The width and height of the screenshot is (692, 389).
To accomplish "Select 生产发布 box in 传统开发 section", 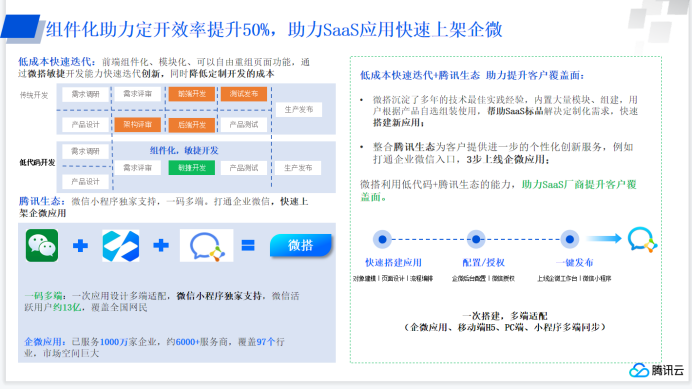I will click(x=299, y=110).
